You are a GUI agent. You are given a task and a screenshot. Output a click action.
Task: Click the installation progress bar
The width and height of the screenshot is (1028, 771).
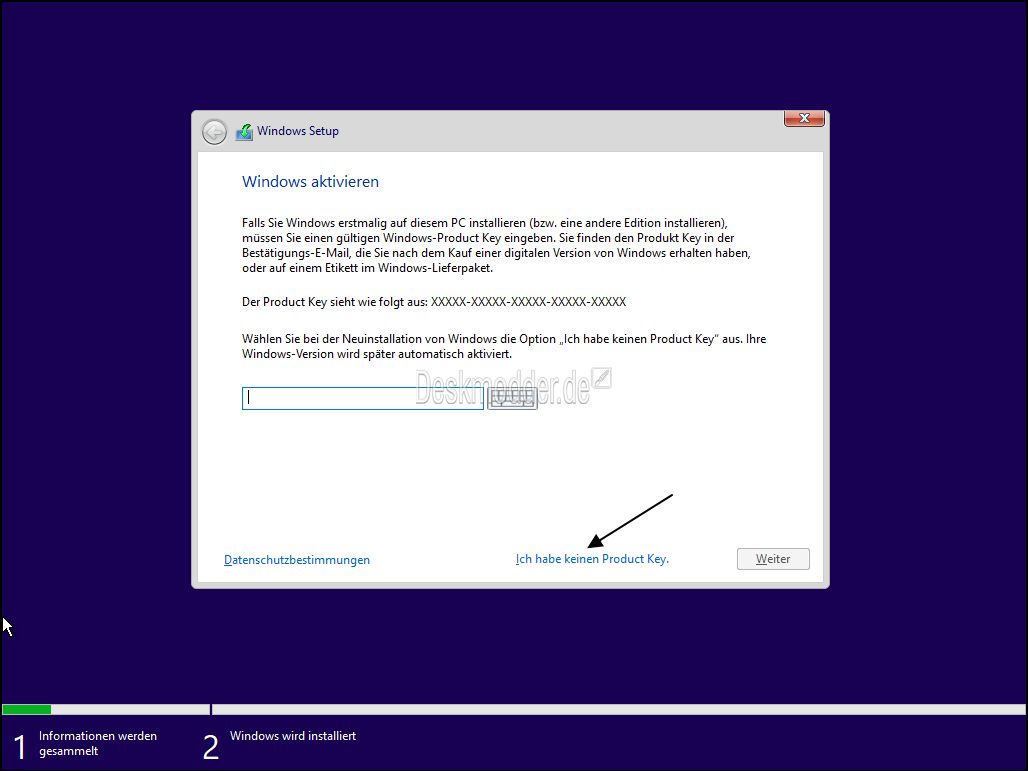pos(514,709)
